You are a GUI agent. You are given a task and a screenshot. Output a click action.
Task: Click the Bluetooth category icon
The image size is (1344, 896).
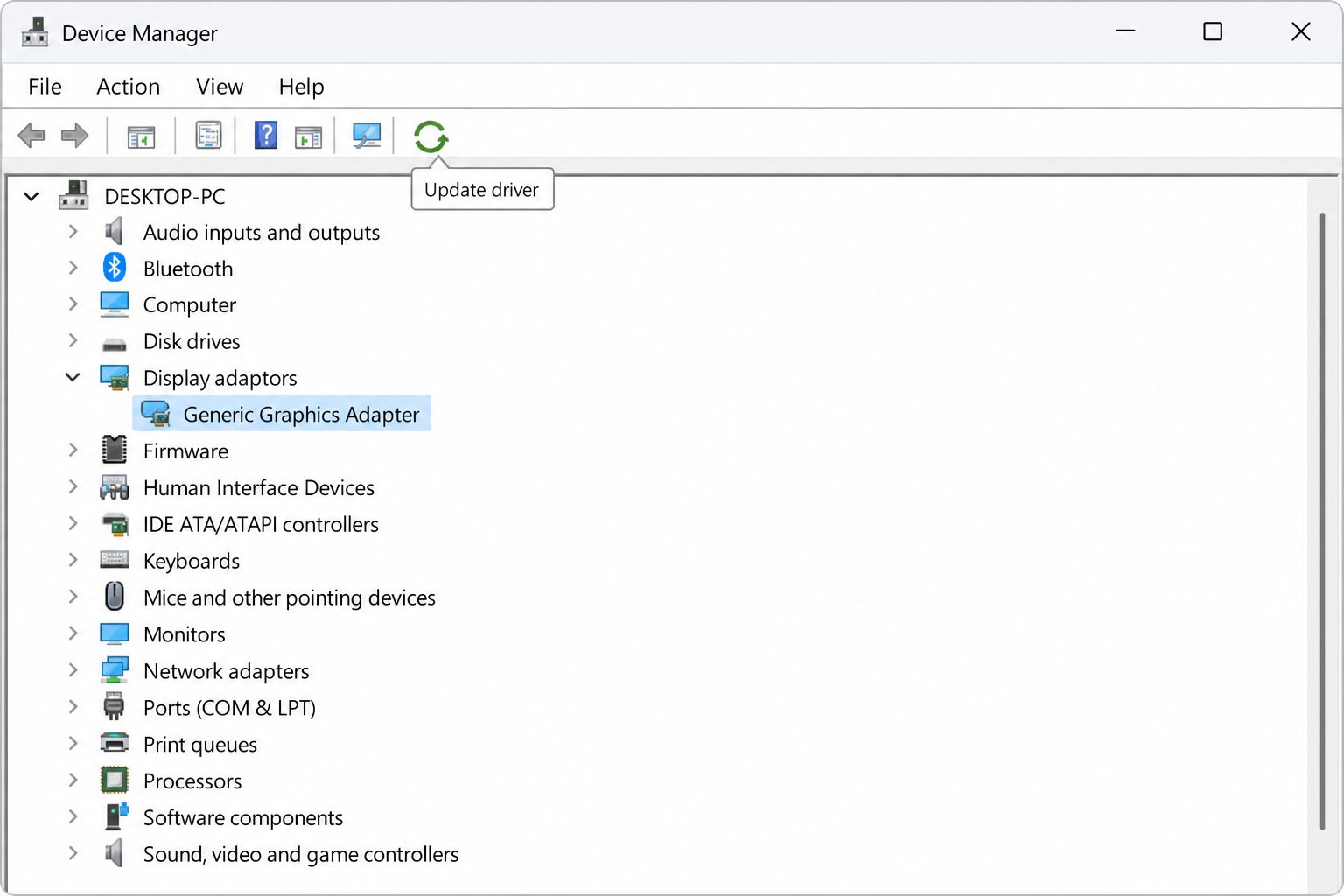[115, 268]
